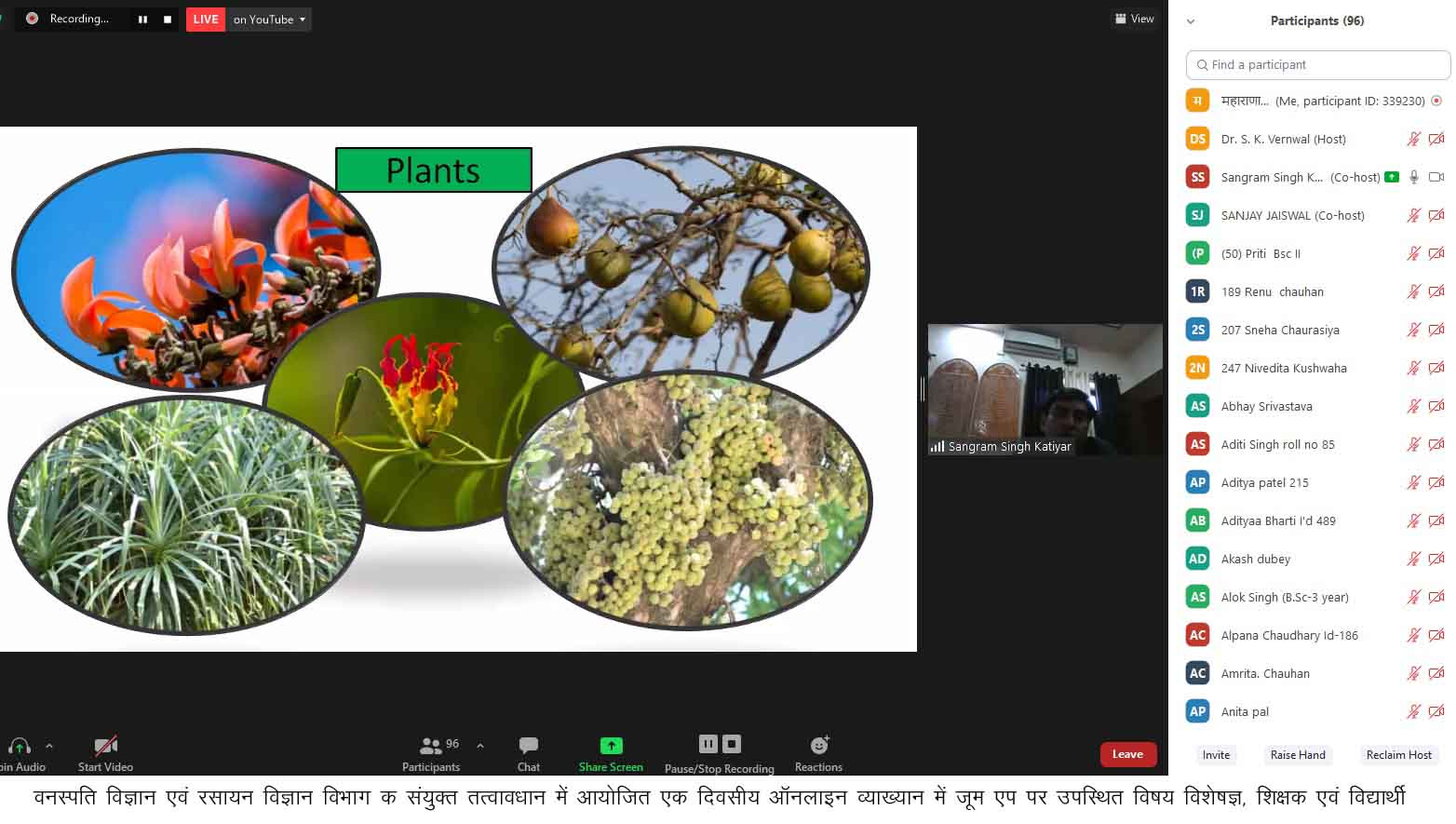The image size is (1456, 824).
Task: Click the recording indicator icon beside महाराणा (Me)
Action: point(1436,101)
